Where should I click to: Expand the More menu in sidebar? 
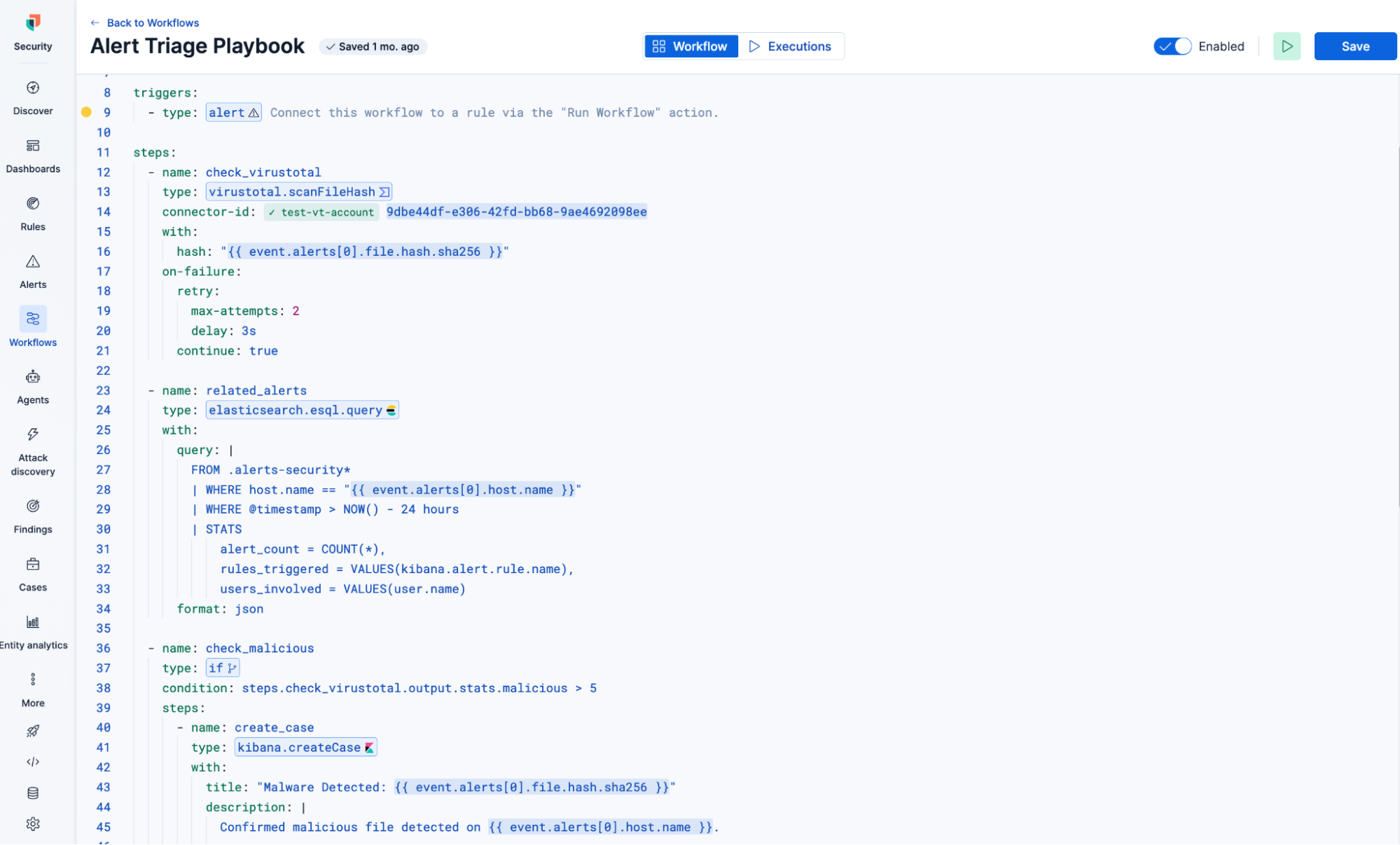33,690
